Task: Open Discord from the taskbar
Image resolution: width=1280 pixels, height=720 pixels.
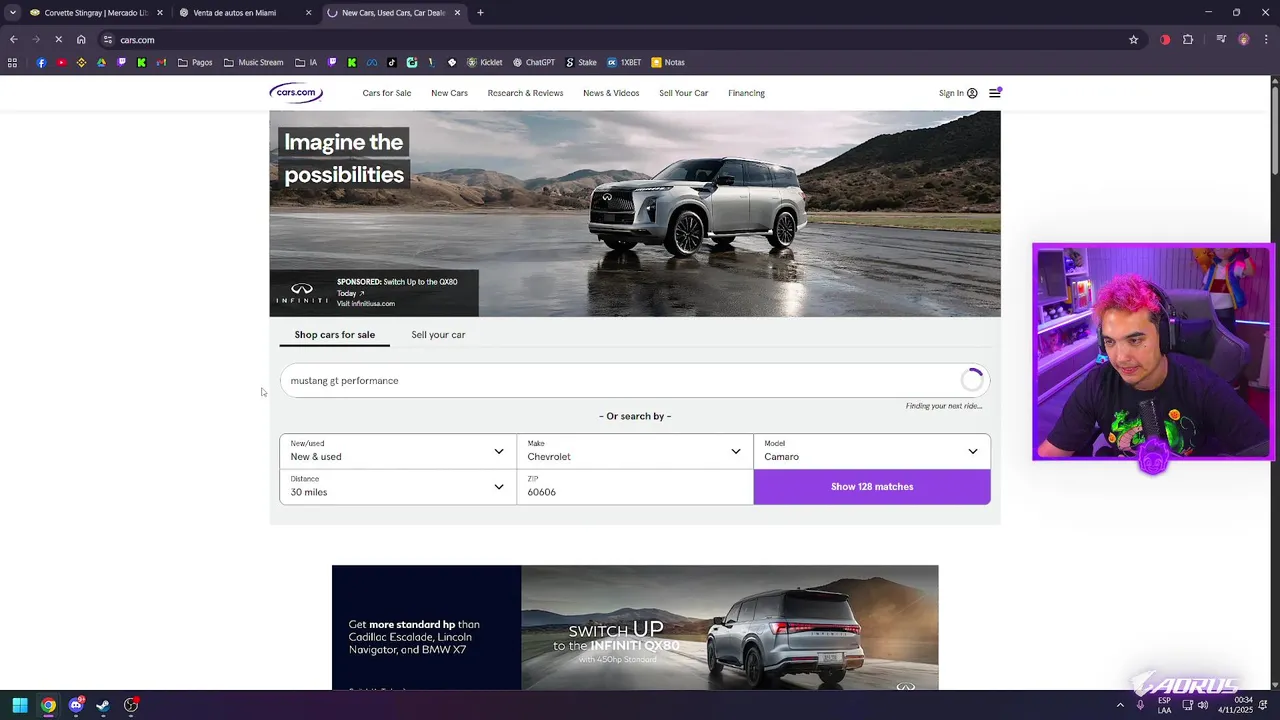Action: point(76,705)
